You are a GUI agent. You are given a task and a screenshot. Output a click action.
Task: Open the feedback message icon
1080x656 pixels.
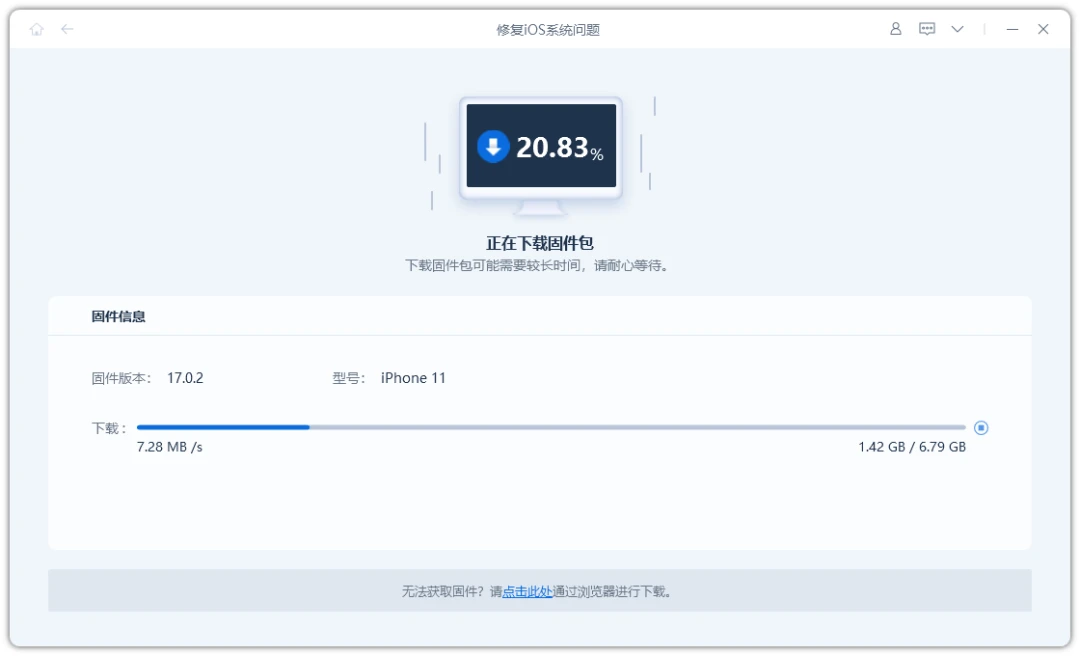pos(927,29)
